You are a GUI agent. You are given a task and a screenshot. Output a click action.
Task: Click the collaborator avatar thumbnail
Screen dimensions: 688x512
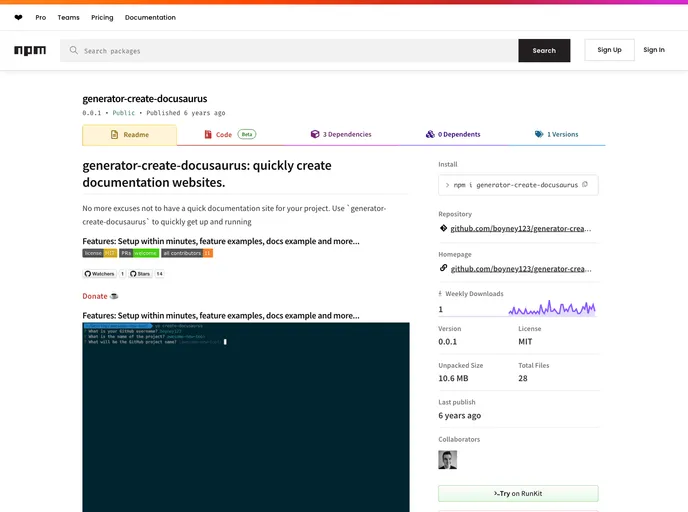pos(448,460)
